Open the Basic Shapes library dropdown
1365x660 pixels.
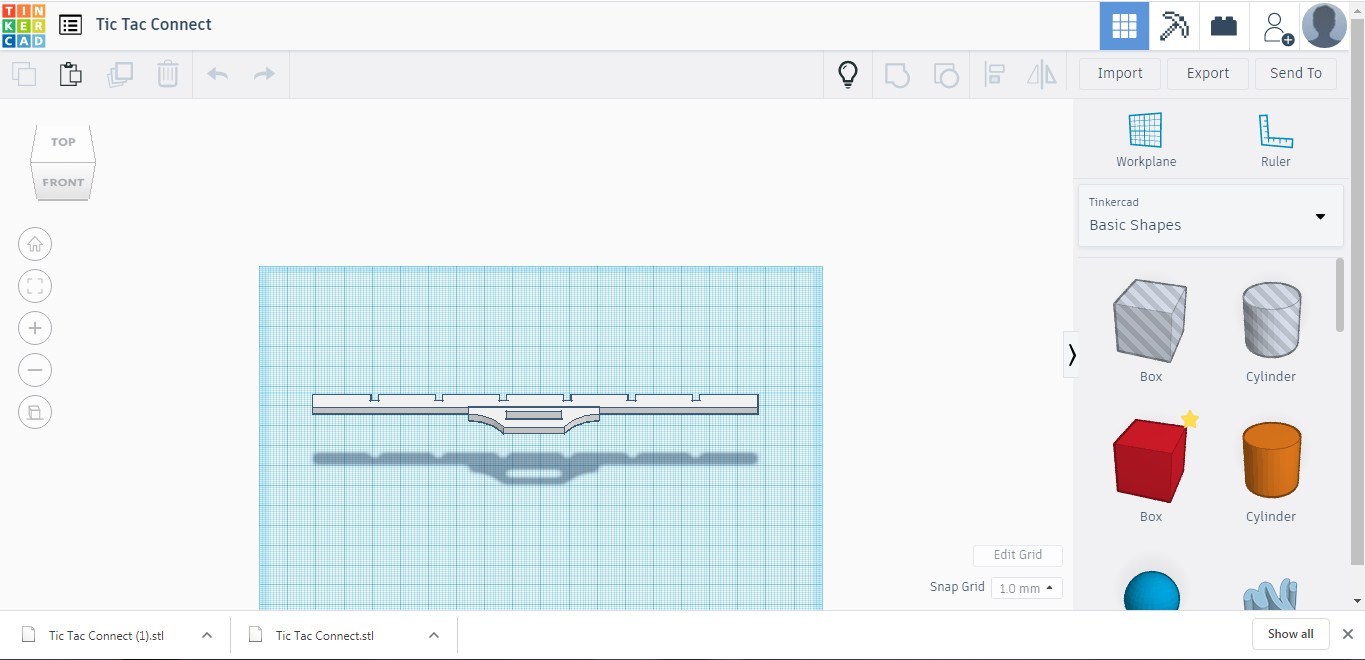(x=1210, y=215)
